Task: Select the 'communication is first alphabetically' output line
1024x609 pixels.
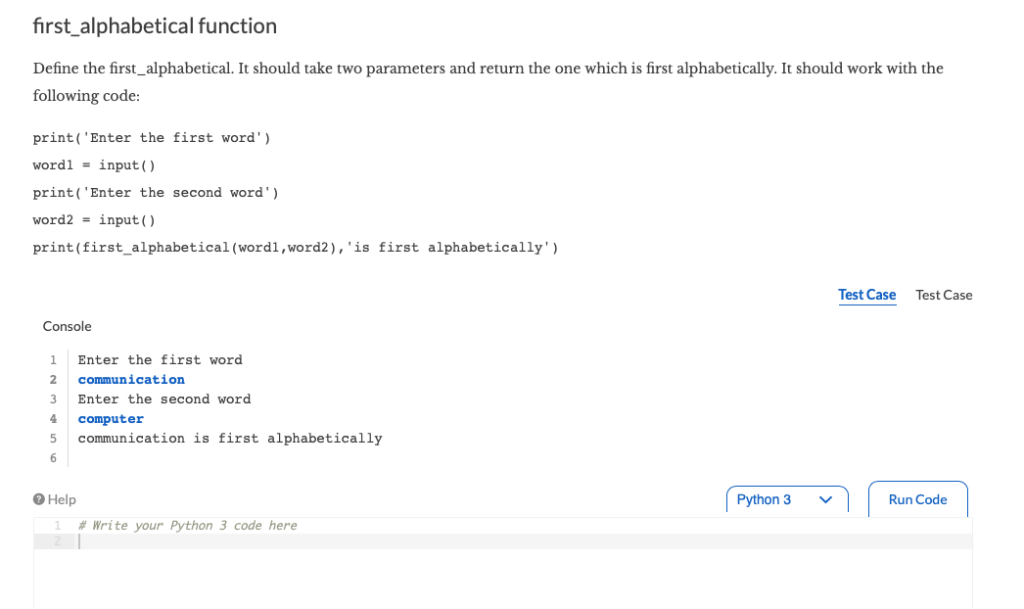Action: click(229, 438)
